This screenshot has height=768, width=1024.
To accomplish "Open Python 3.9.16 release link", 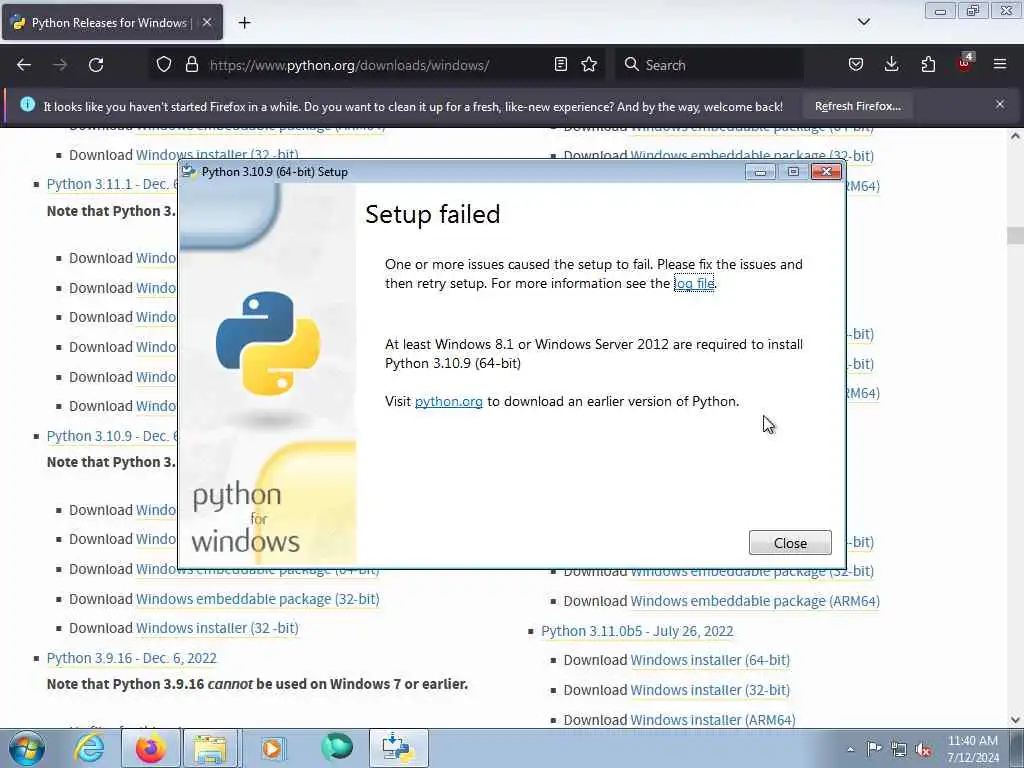I will 131,658.
